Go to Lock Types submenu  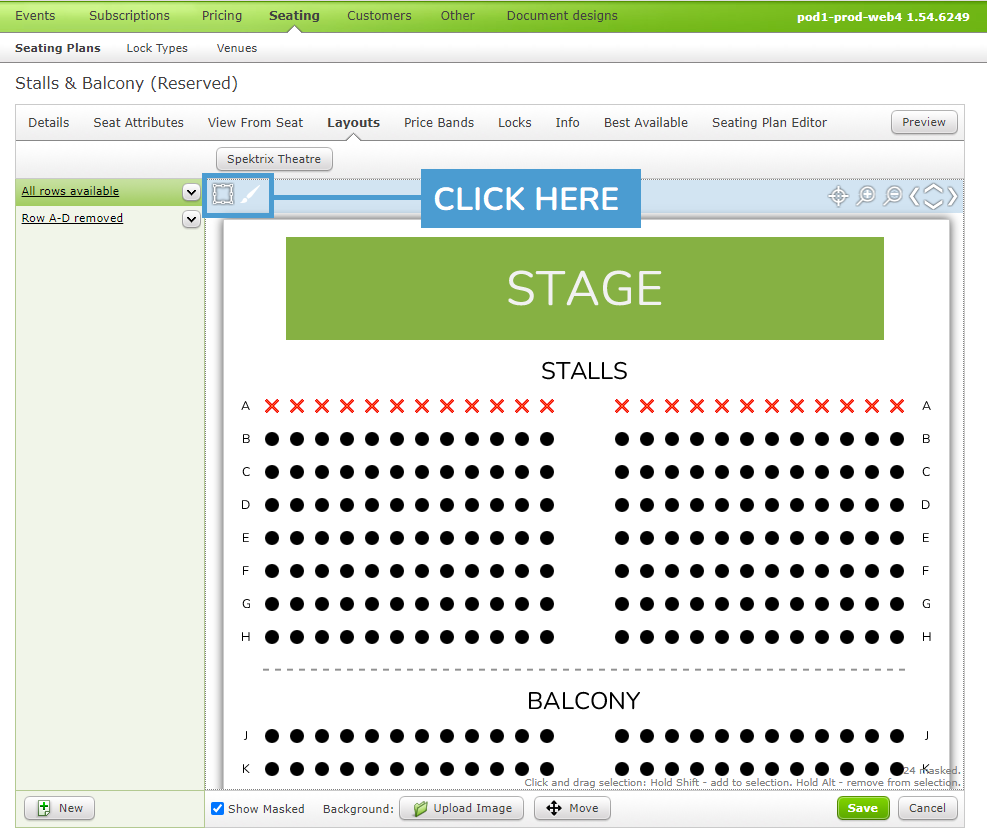[x=157, y=48]
